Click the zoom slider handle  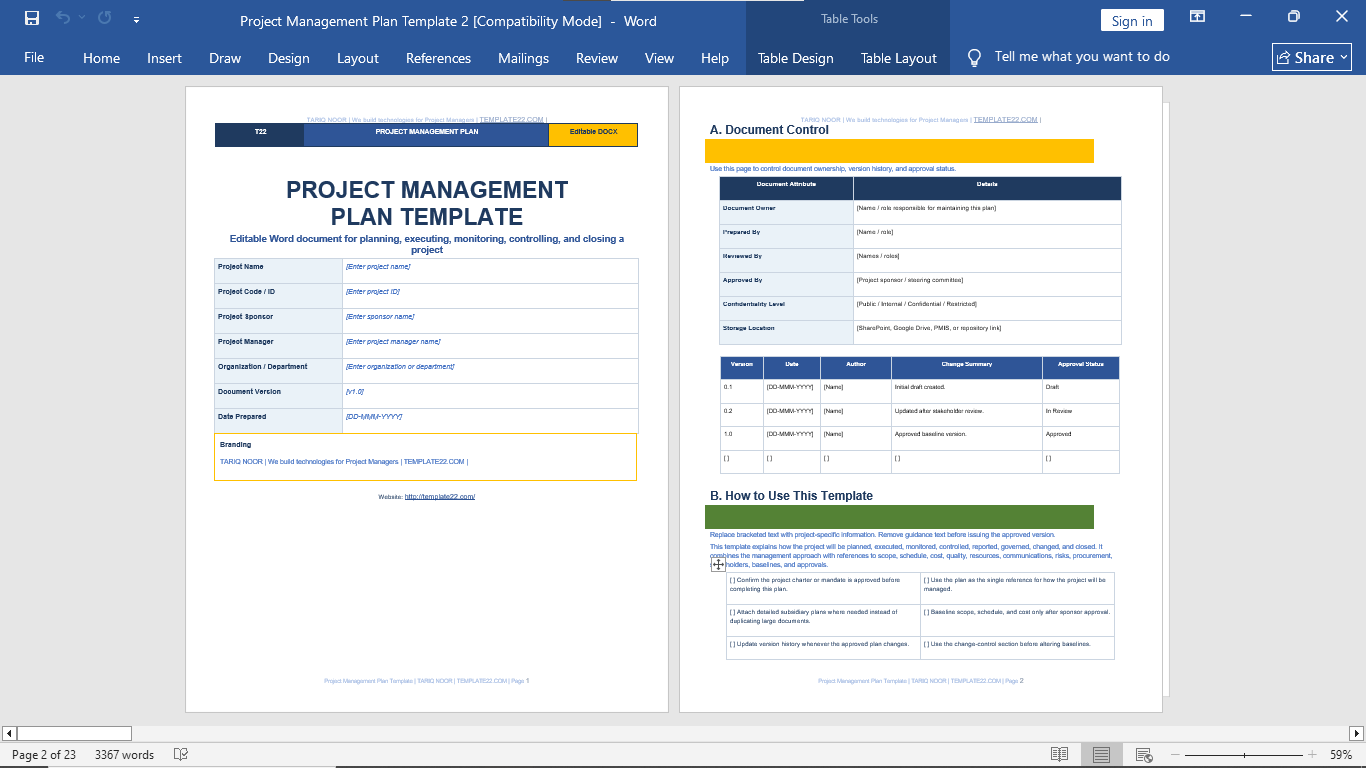(x=1244, y=755)
